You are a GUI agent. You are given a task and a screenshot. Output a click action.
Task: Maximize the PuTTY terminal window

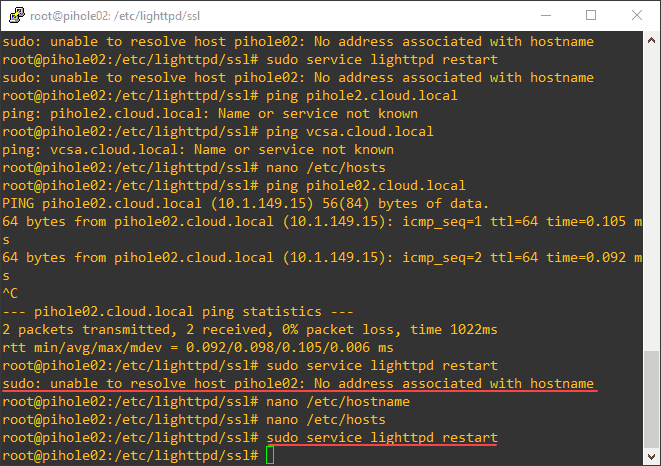coord(591,16)
